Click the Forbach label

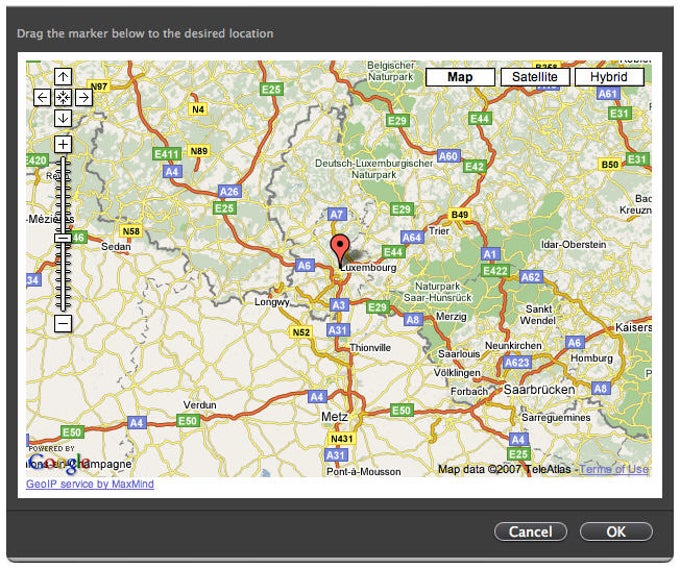point(469,391)
